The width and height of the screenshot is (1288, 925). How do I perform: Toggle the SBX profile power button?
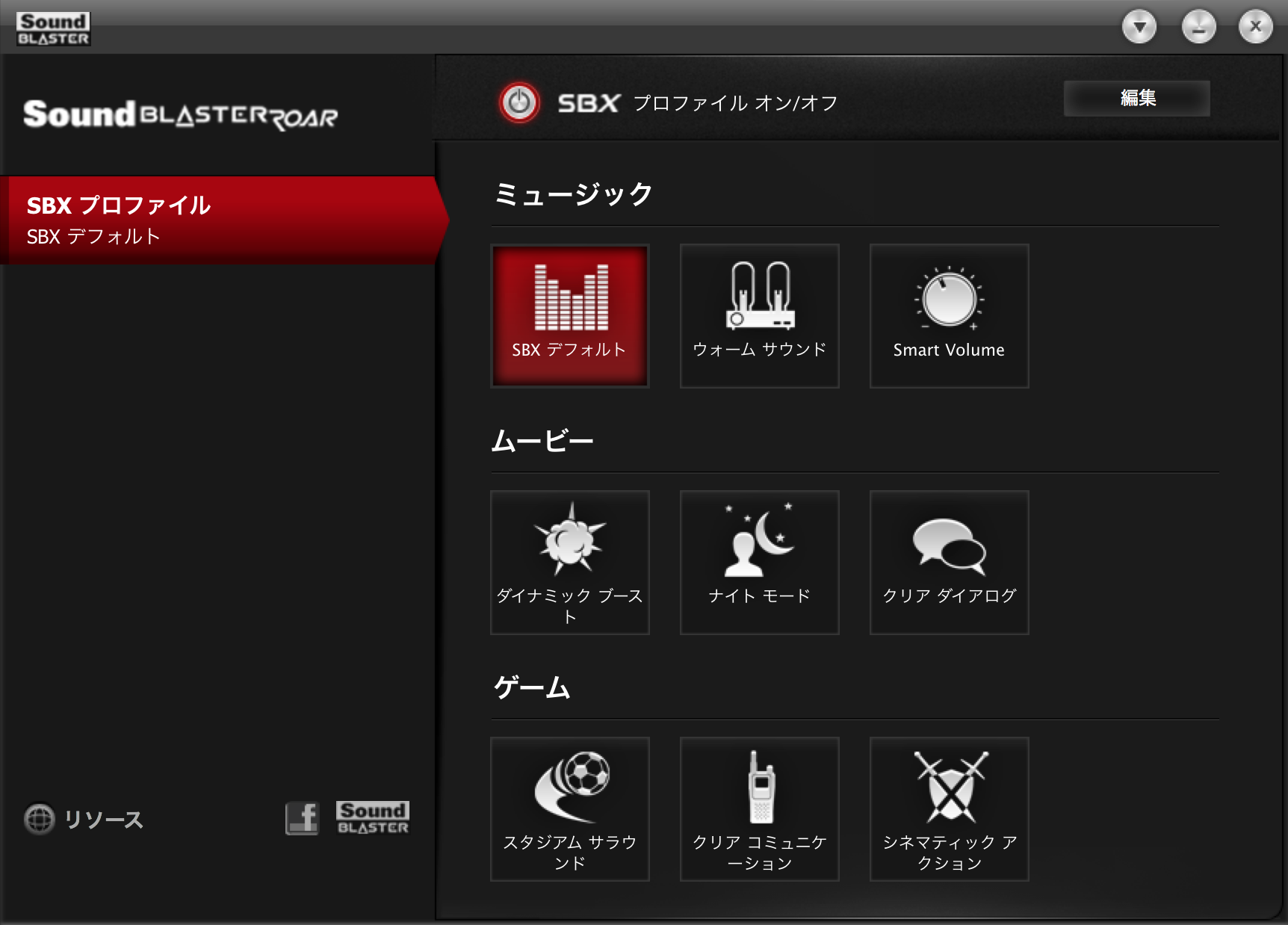pyautogui.click(x=519, y=103)
